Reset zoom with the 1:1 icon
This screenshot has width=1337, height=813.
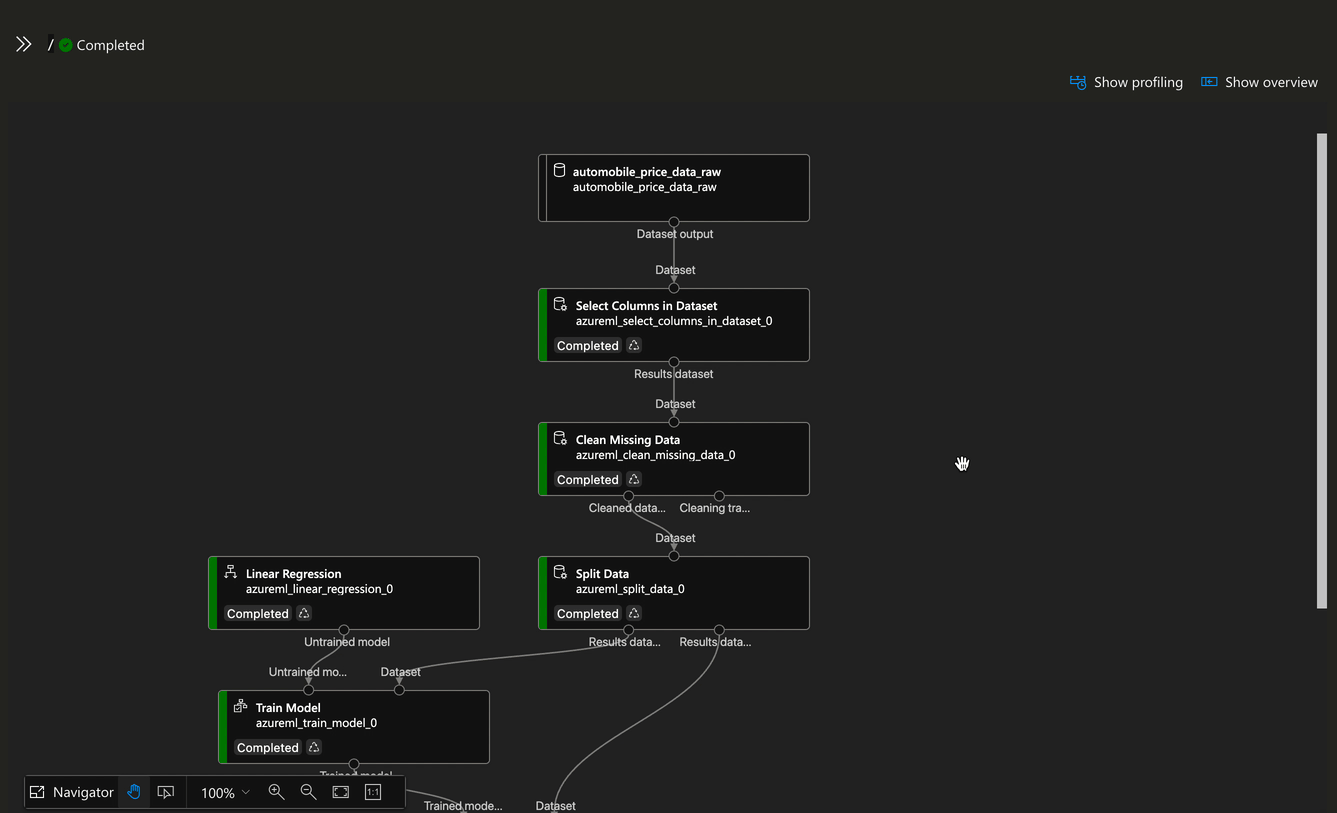[x=373, y=792]
